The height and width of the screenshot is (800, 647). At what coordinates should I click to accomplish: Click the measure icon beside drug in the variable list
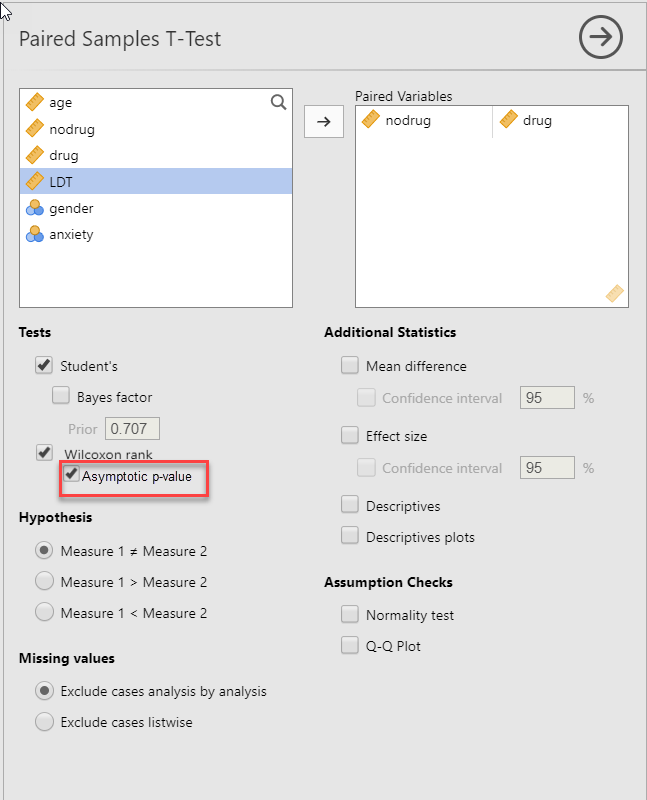click(x=32, y=155)
